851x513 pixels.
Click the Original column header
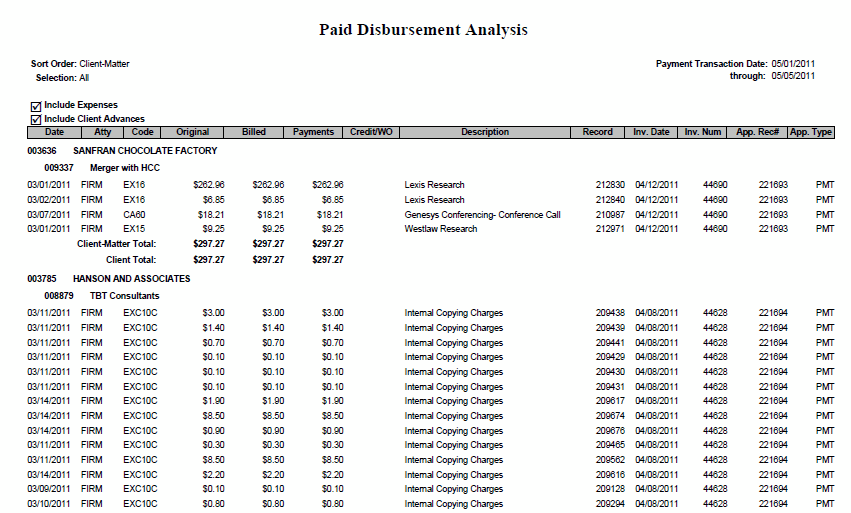click(x=193, y=132)
